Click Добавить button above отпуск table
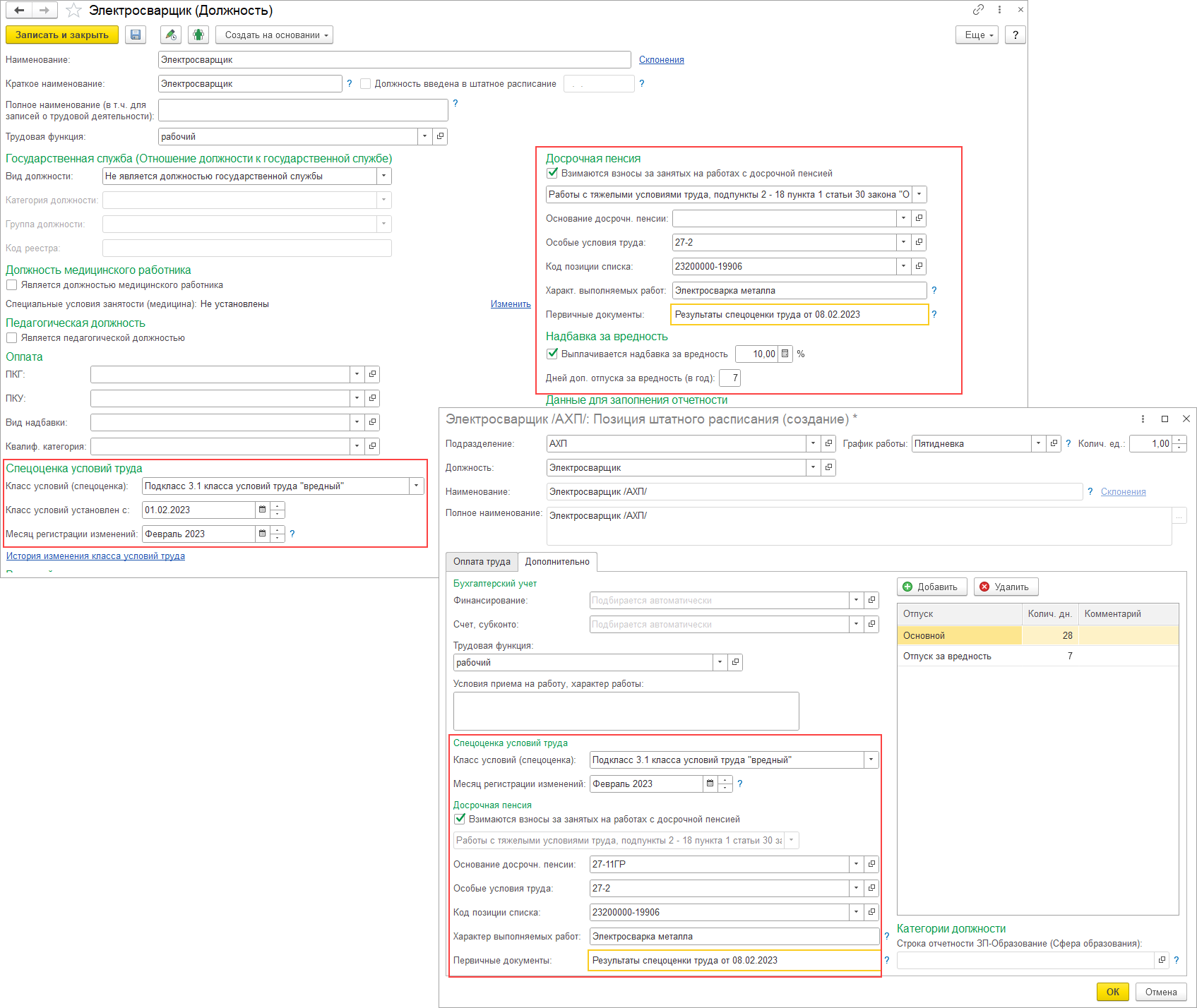The image size is (1197, 1008). coord(931,587)
